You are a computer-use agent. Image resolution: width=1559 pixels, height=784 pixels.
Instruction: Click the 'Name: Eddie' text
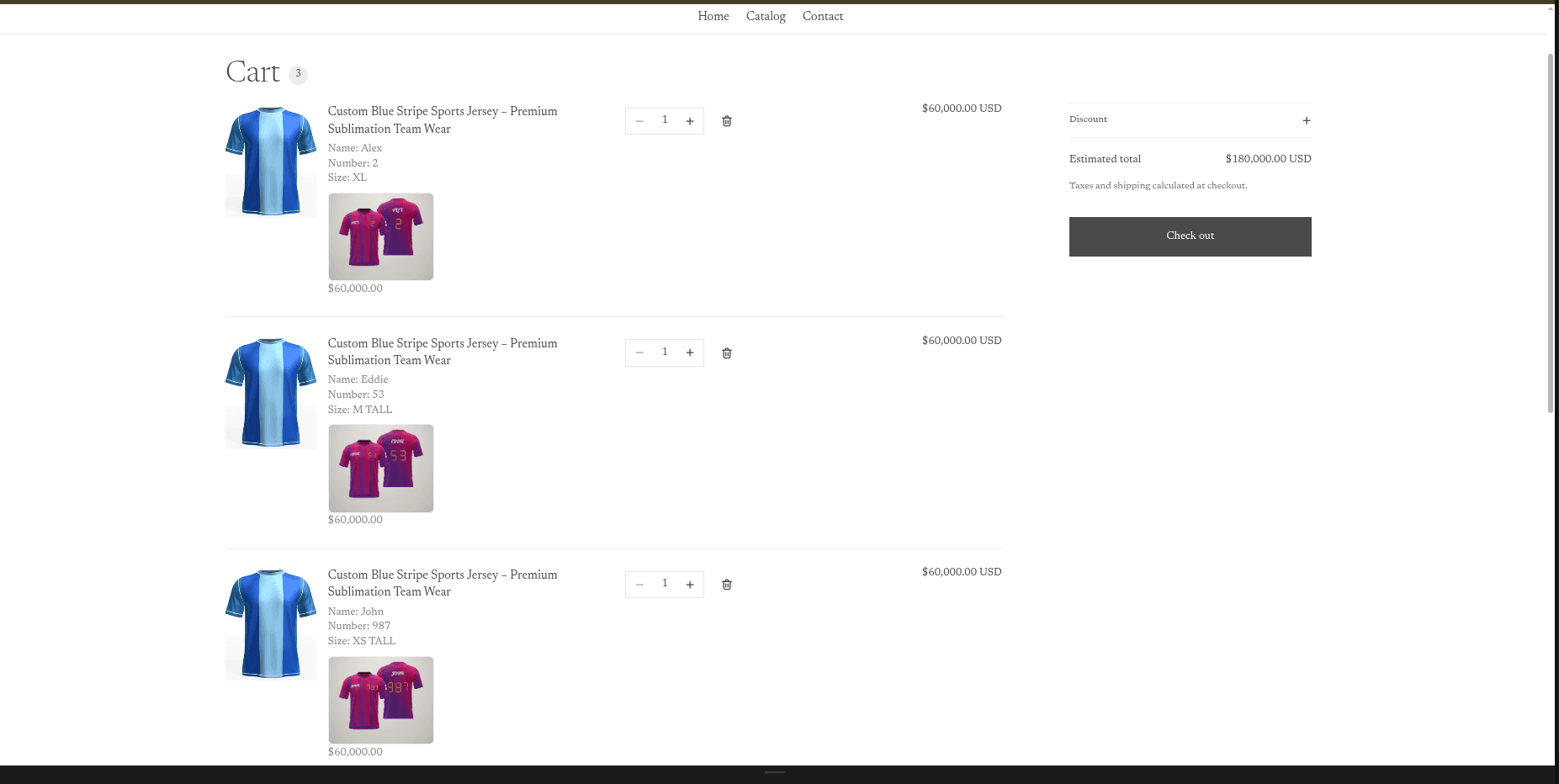click(x=358, y=379)
